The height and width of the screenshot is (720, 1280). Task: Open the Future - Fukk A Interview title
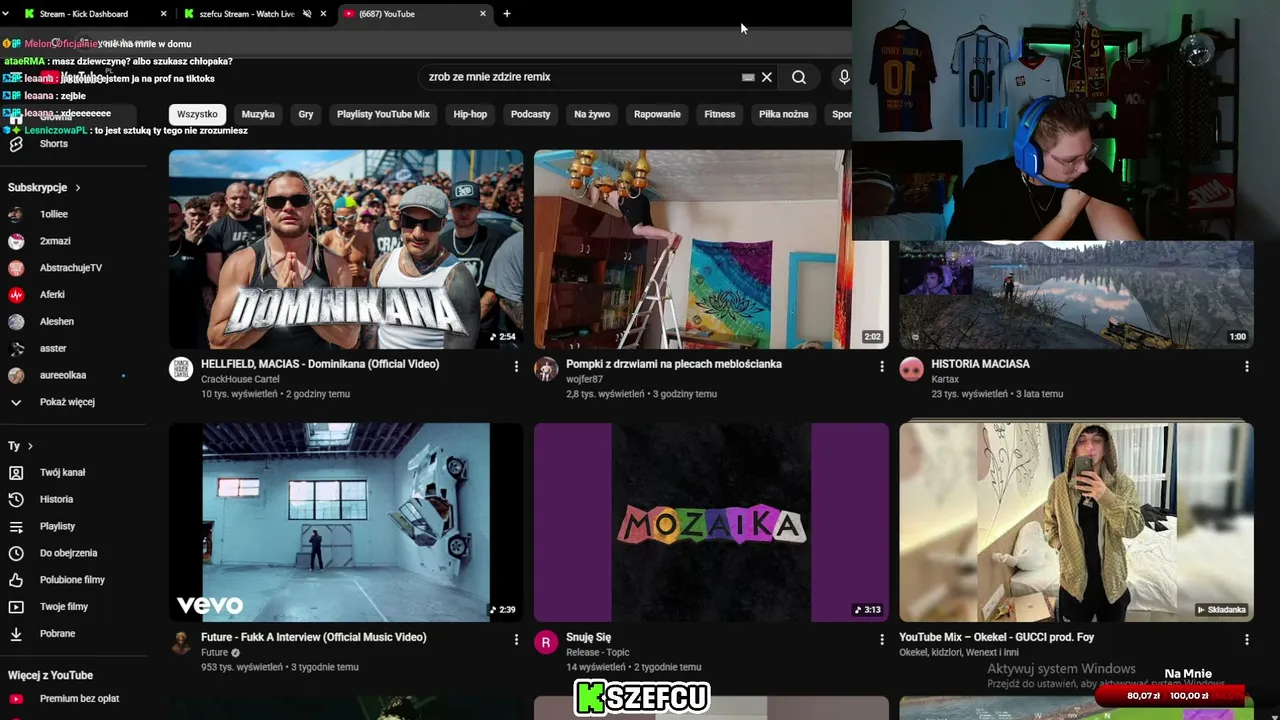click(314, 637)
